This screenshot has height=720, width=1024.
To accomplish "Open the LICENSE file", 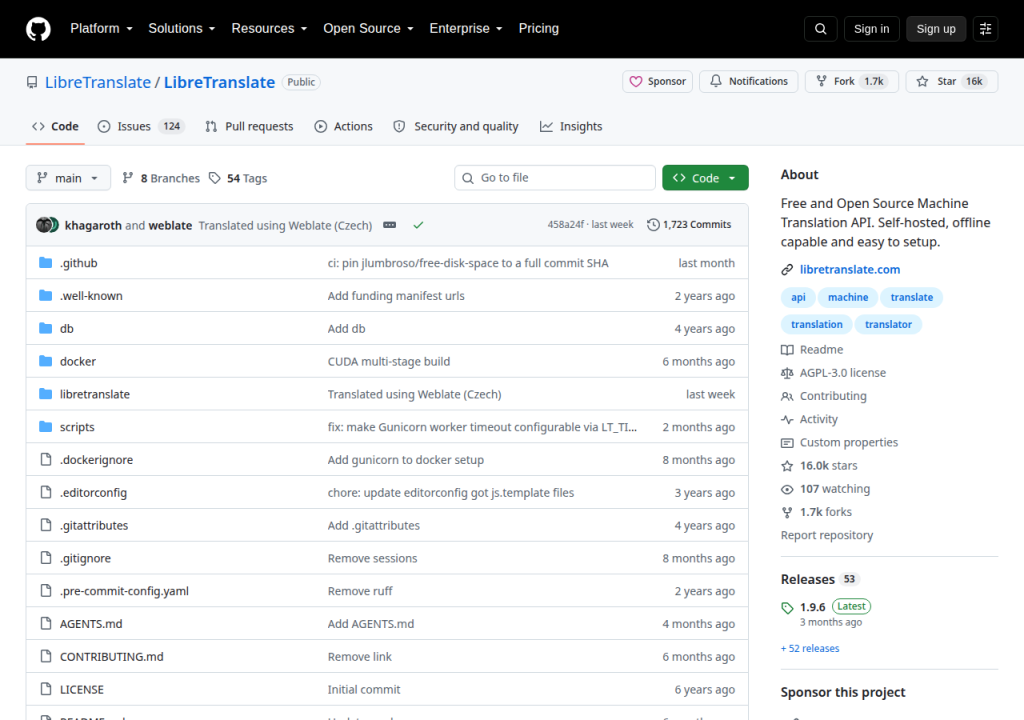I will [x=82, y=689].
